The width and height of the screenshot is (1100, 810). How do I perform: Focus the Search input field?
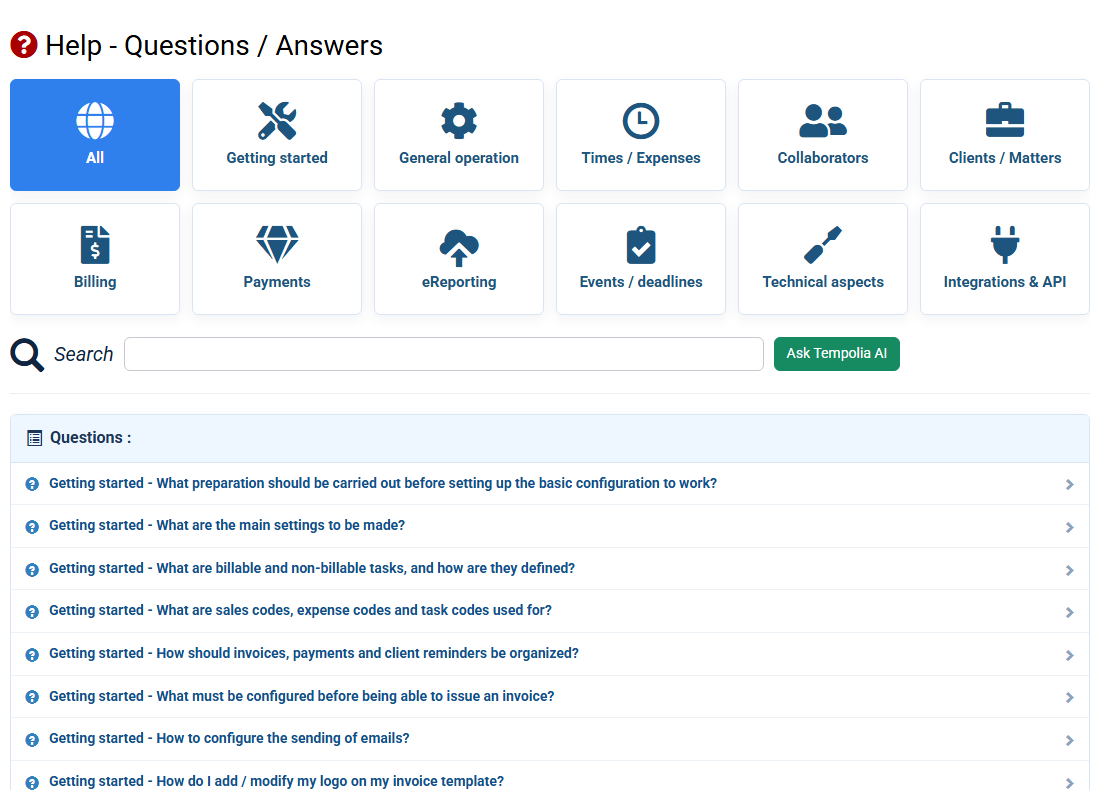(x=443, y=353)
